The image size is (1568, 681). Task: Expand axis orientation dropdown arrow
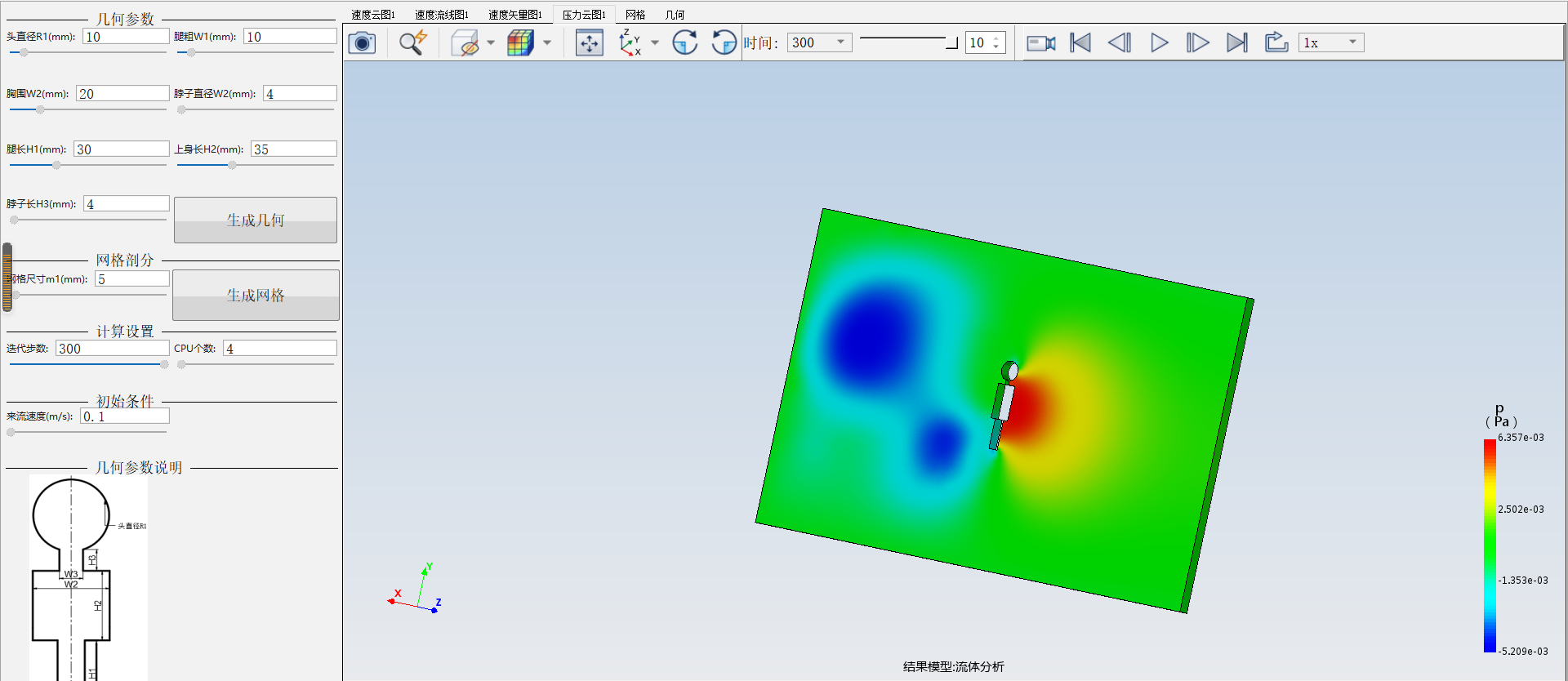tap(655, 42)
